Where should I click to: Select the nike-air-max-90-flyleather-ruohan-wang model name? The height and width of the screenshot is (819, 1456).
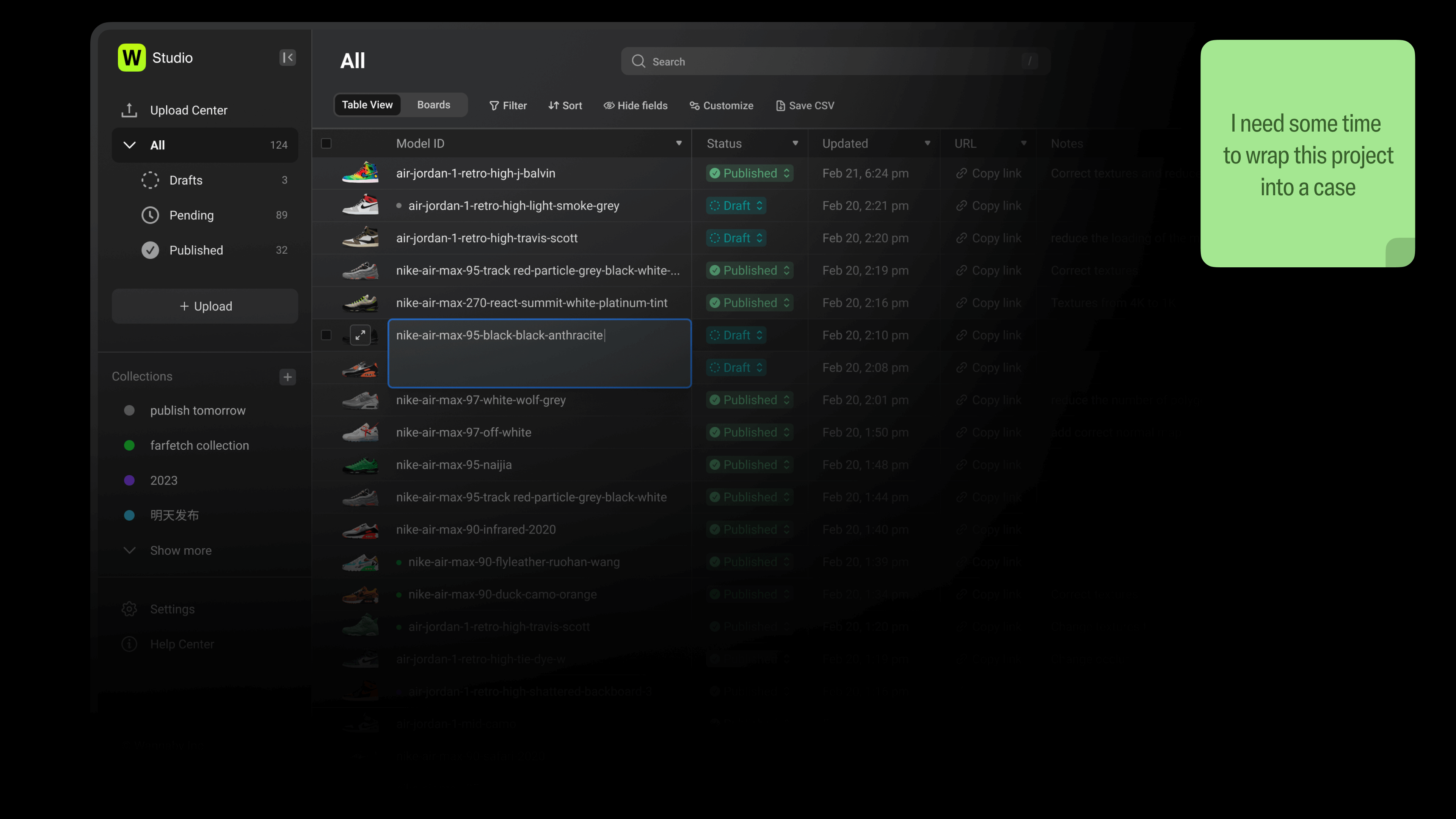pos(514,562)
